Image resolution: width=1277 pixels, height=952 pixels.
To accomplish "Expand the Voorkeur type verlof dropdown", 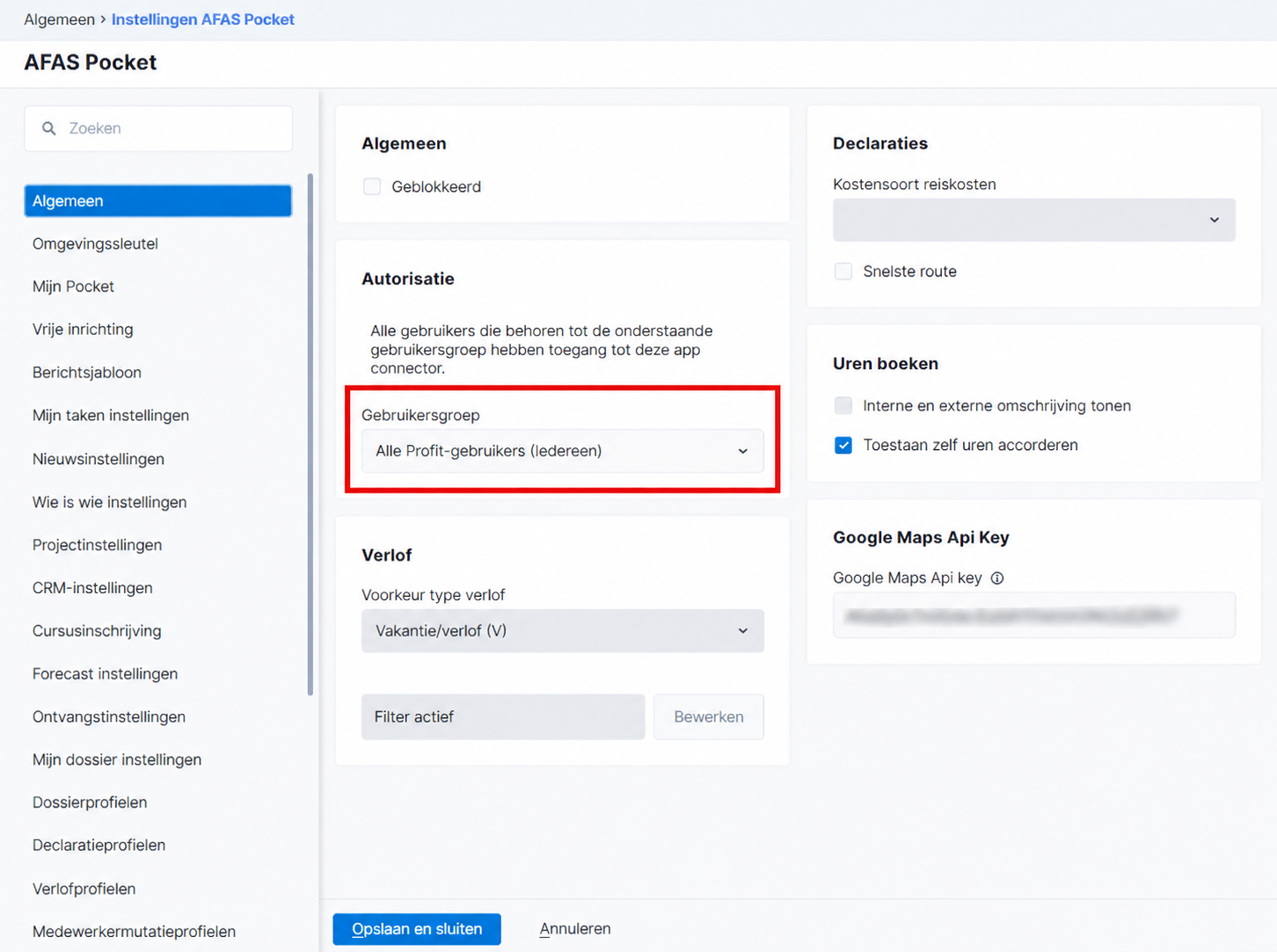I will click(x=563, y=631).
